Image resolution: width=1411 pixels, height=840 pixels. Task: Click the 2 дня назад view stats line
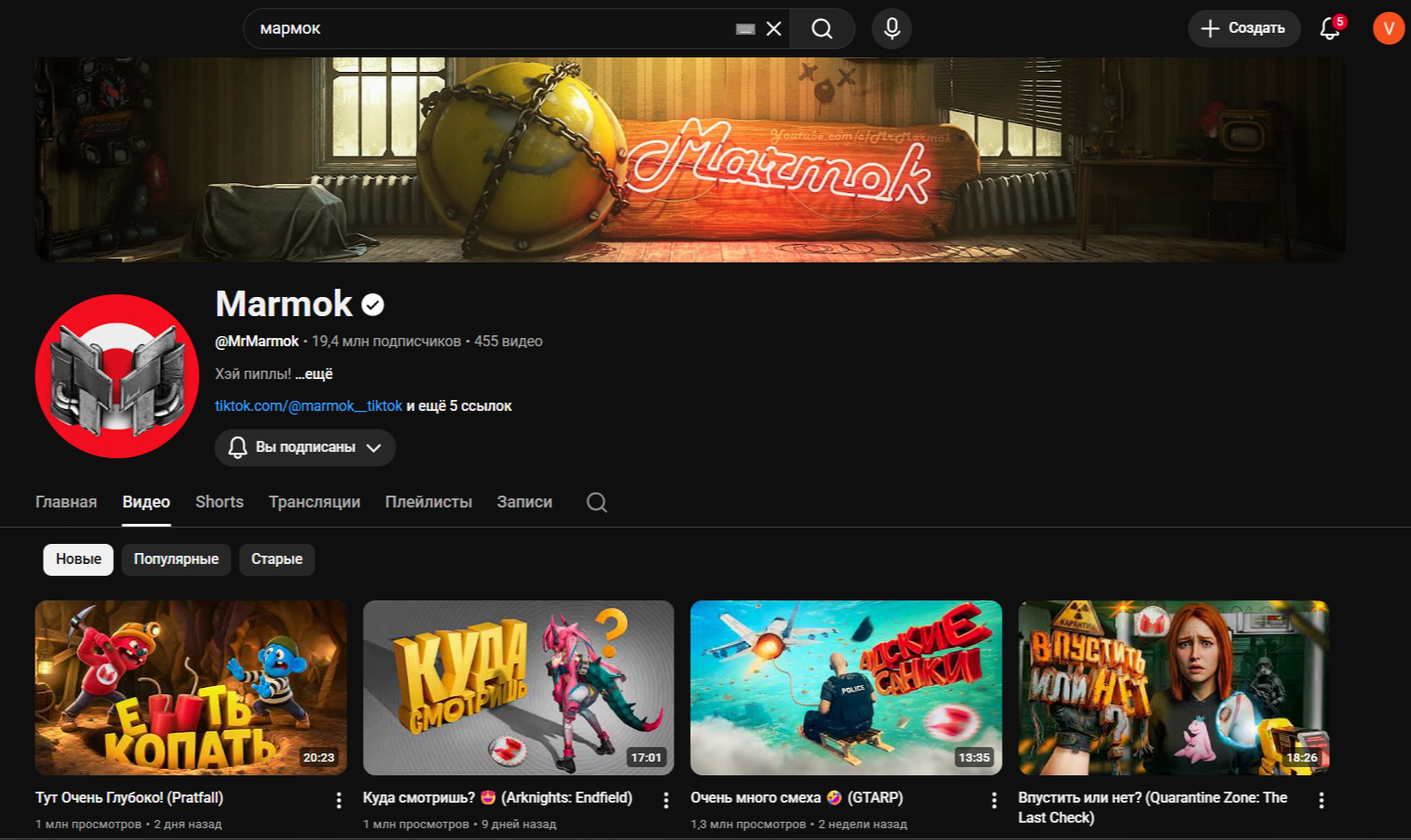coord(129,825)
